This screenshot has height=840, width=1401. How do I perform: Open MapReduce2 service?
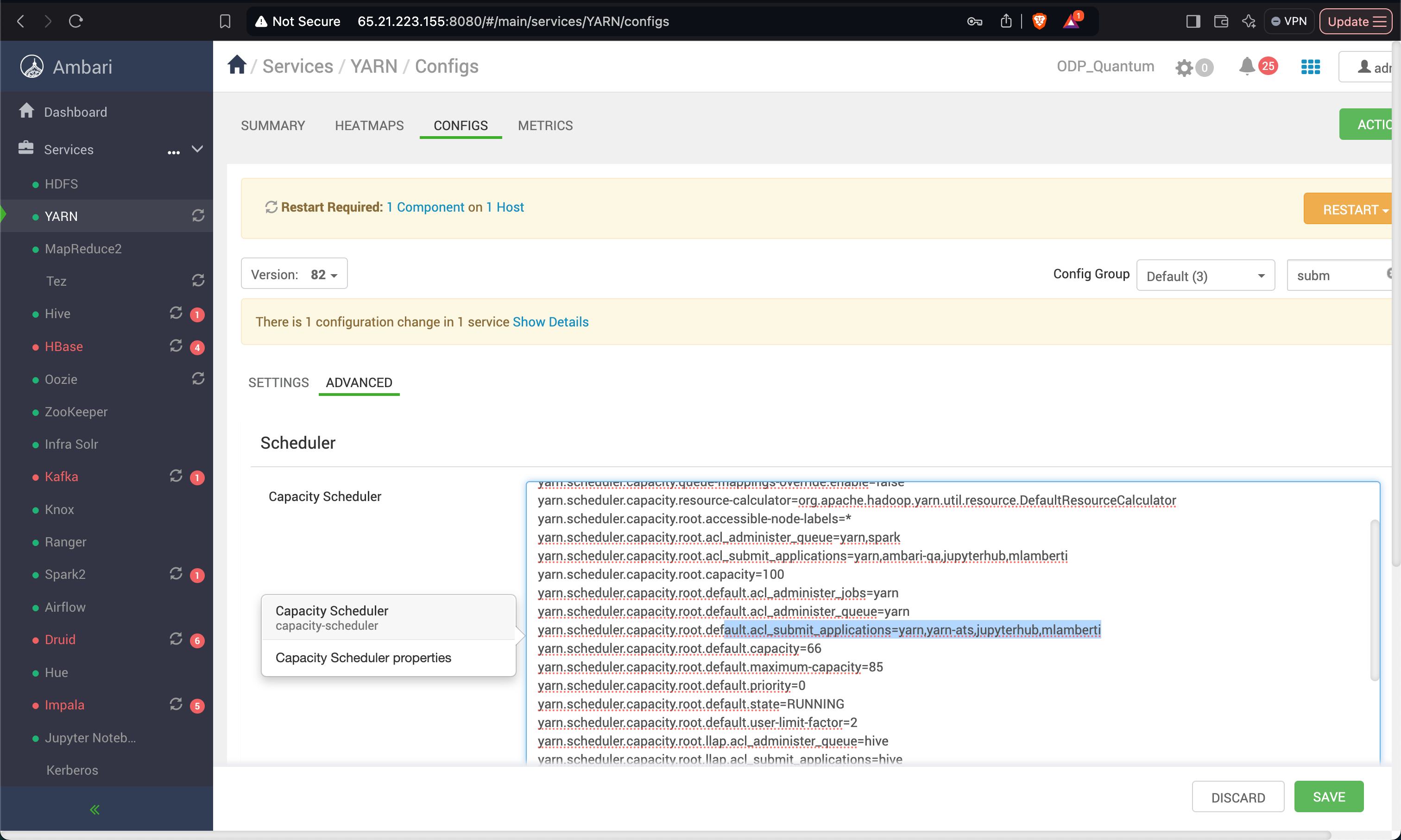(83, 249)
